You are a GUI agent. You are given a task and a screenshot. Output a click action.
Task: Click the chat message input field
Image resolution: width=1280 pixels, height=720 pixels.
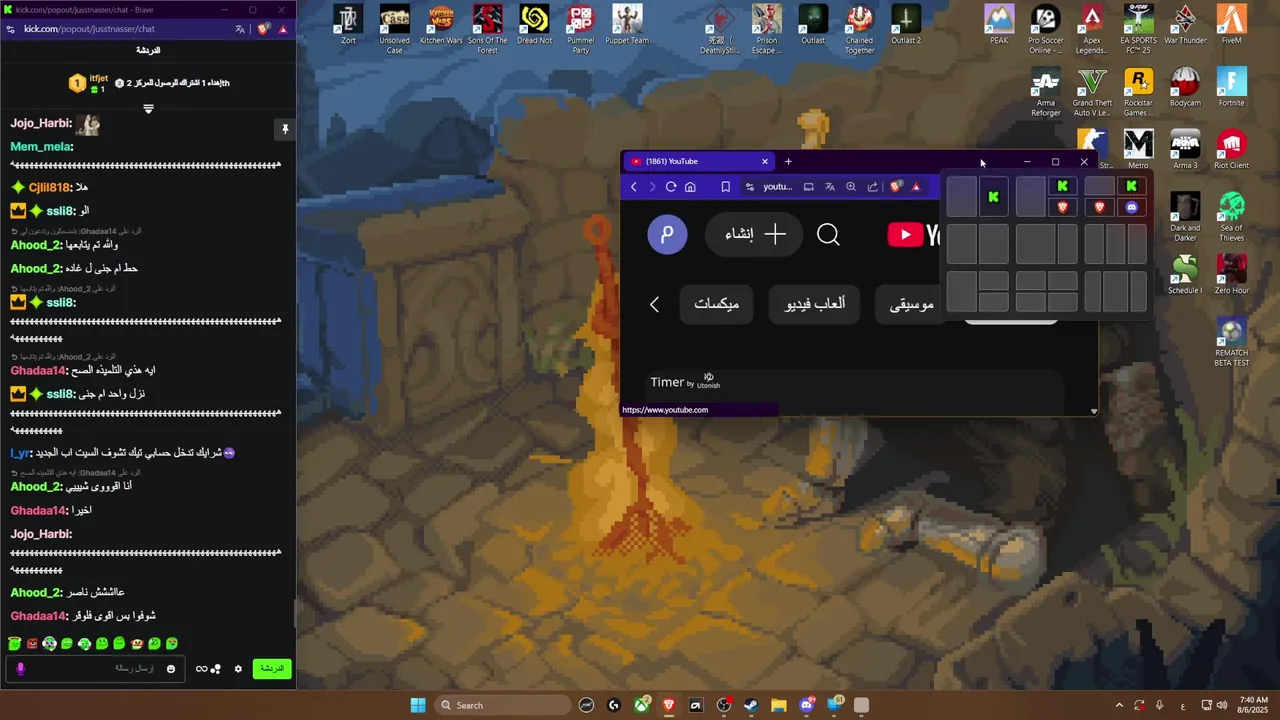point(95,669)
